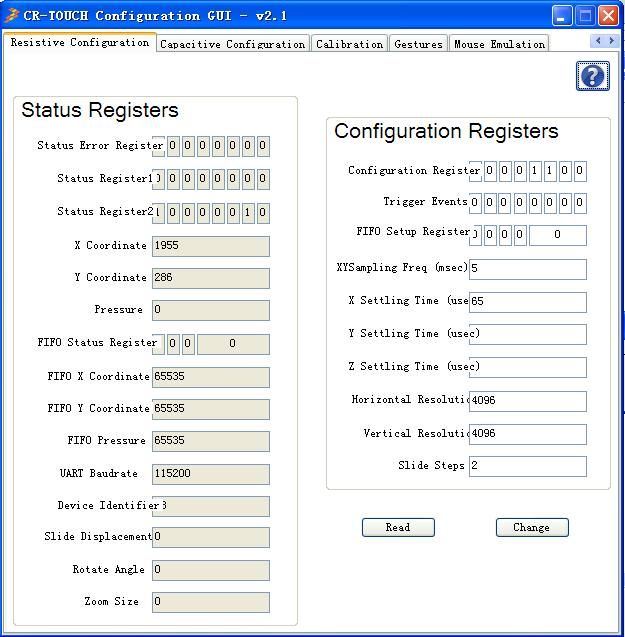Click the Slide Steps field

527,466
